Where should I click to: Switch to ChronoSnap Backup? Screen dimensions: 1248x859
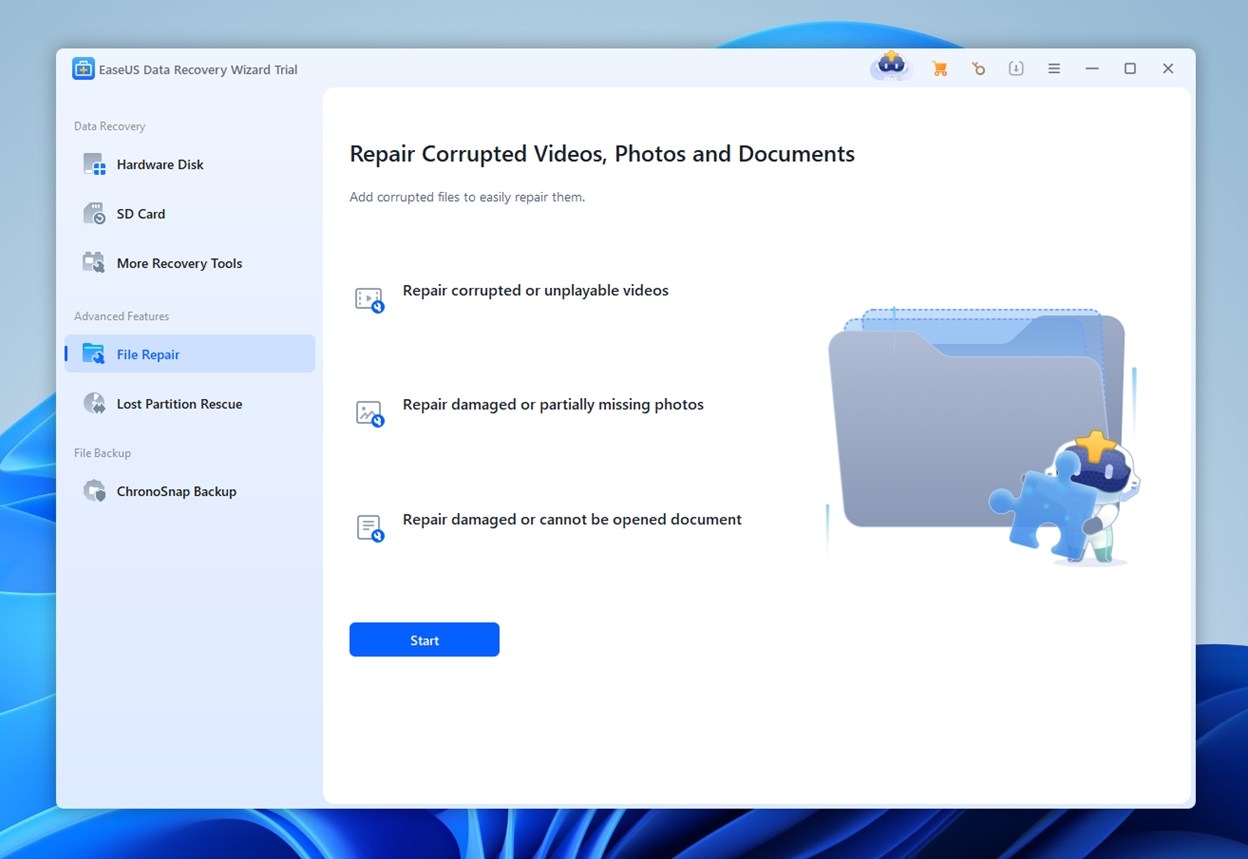point(190,491)
